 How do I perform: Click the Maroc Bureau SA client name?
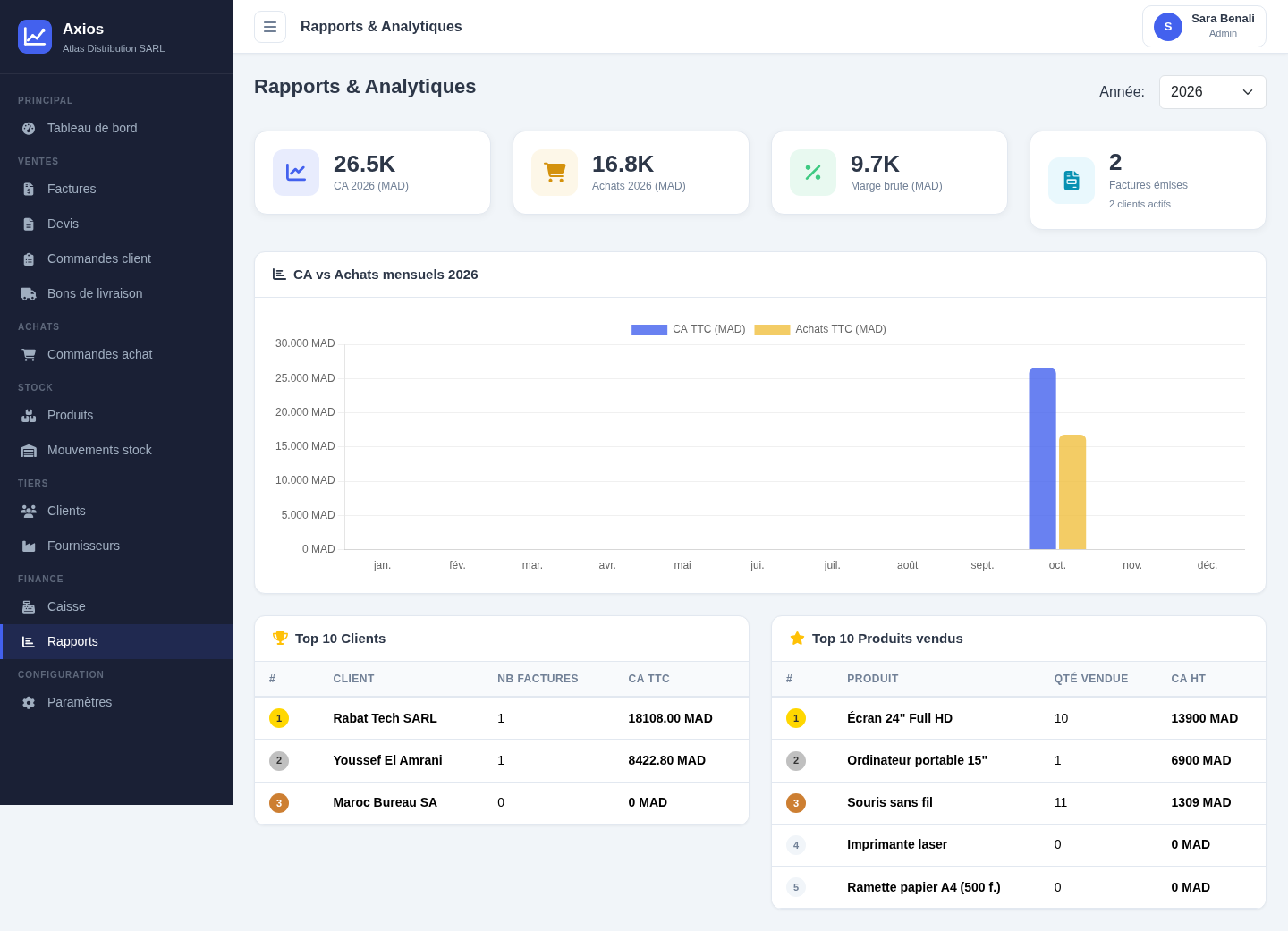[x=386, y=802]
